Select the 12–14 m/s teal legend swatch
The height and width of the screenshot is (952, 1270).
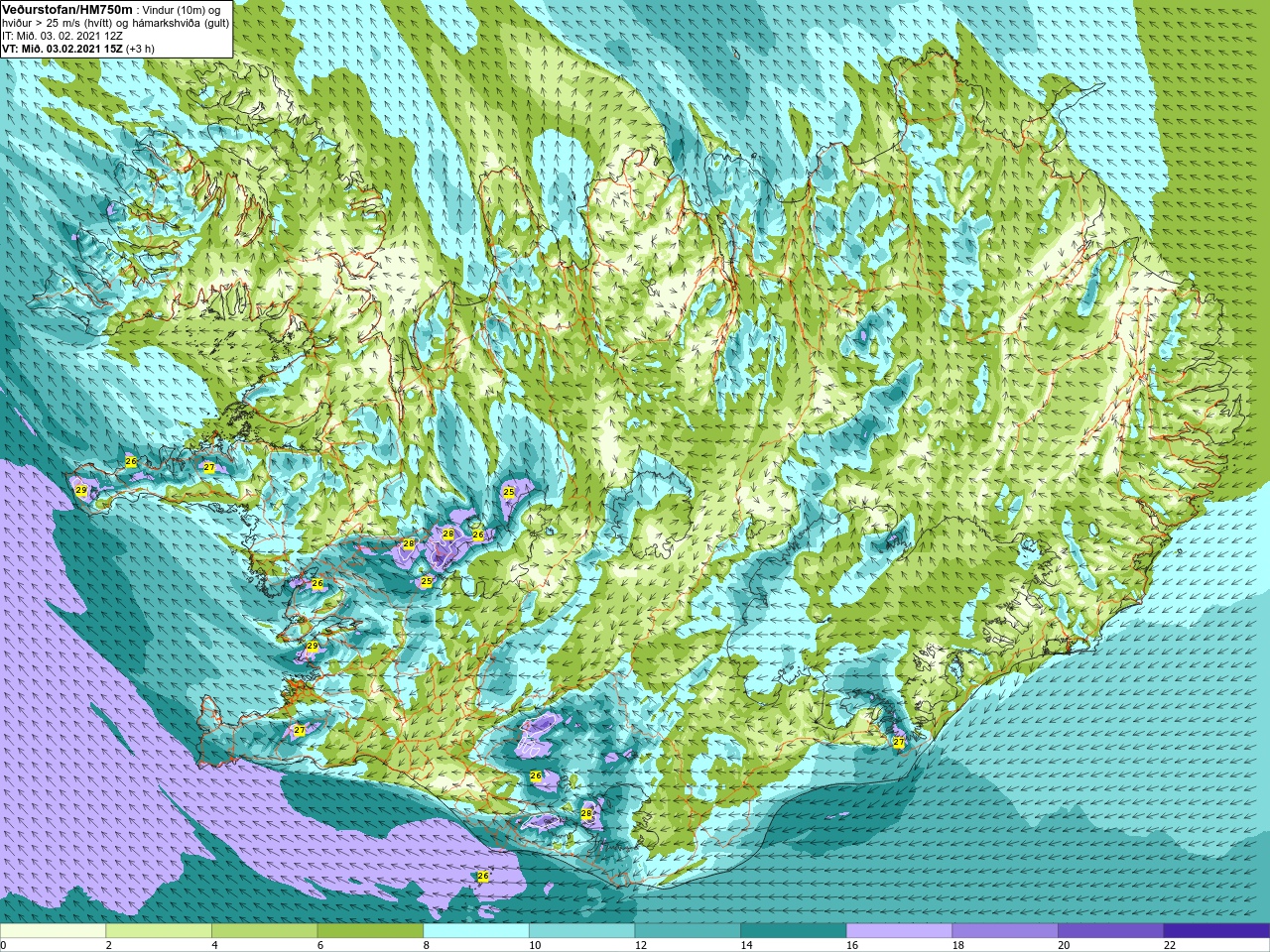click(x=688, y=931)
